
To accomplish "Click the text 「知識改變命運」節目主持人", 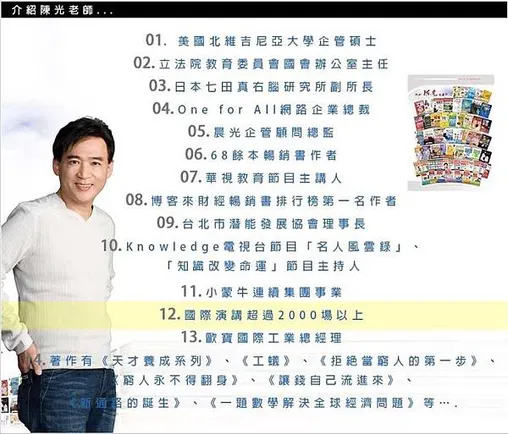I will pos(263,266).
